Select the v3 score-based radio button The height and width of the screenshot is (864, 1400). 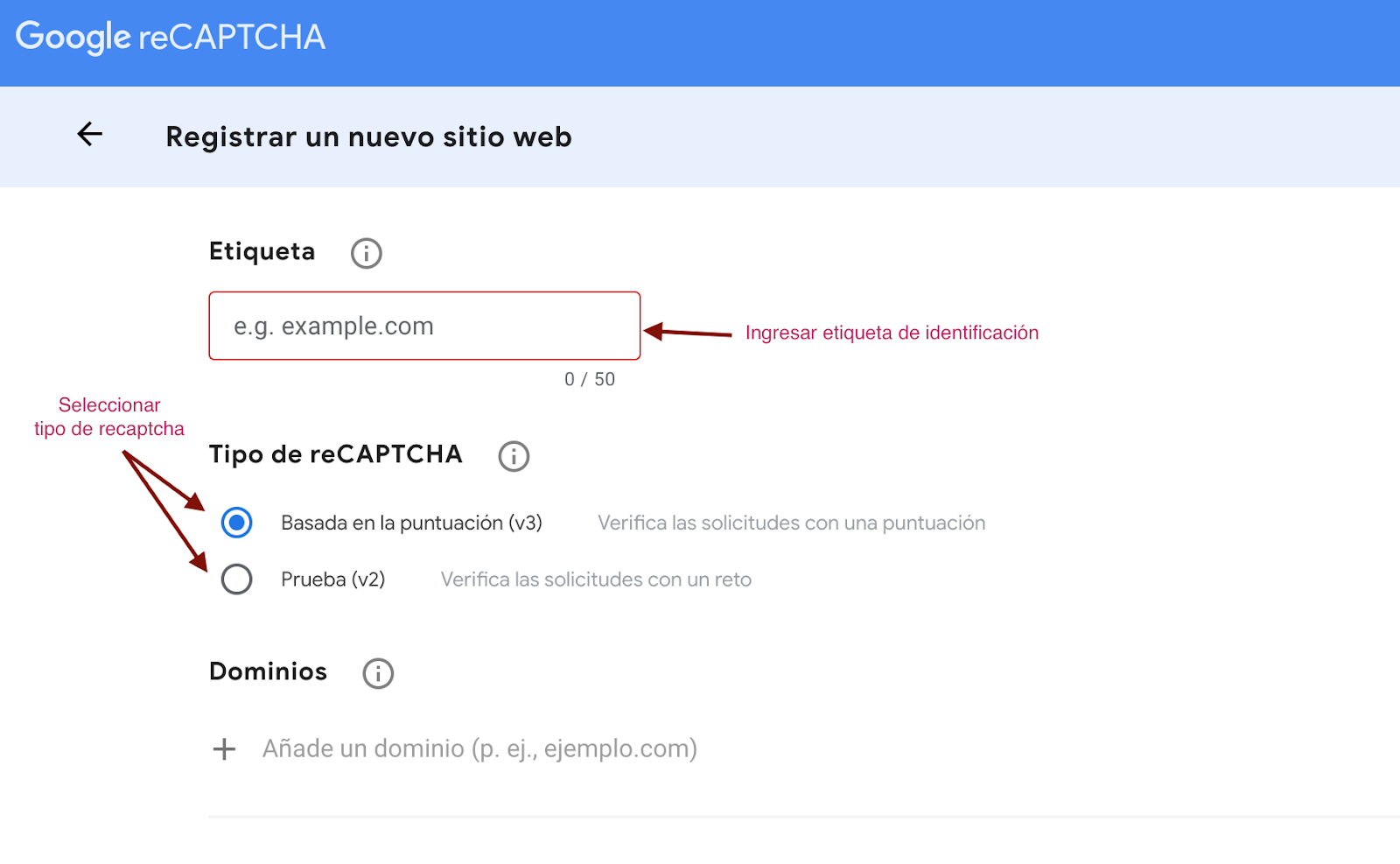pos(237,523)
